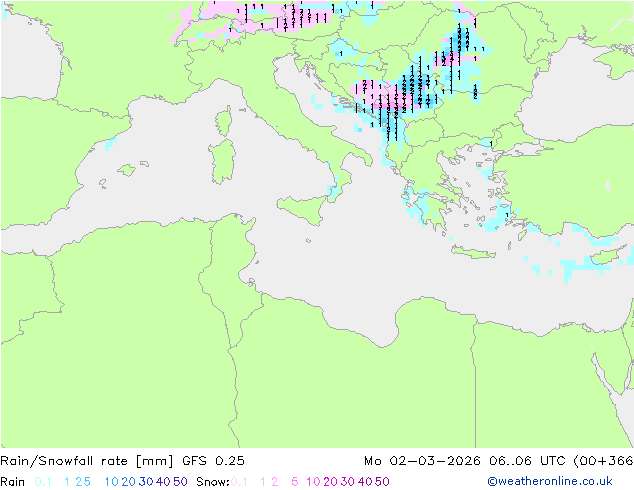Pick the Snow legend 40 color value
Image resolution: width=634 pixels, height=490 pixels.
point(365,482)
